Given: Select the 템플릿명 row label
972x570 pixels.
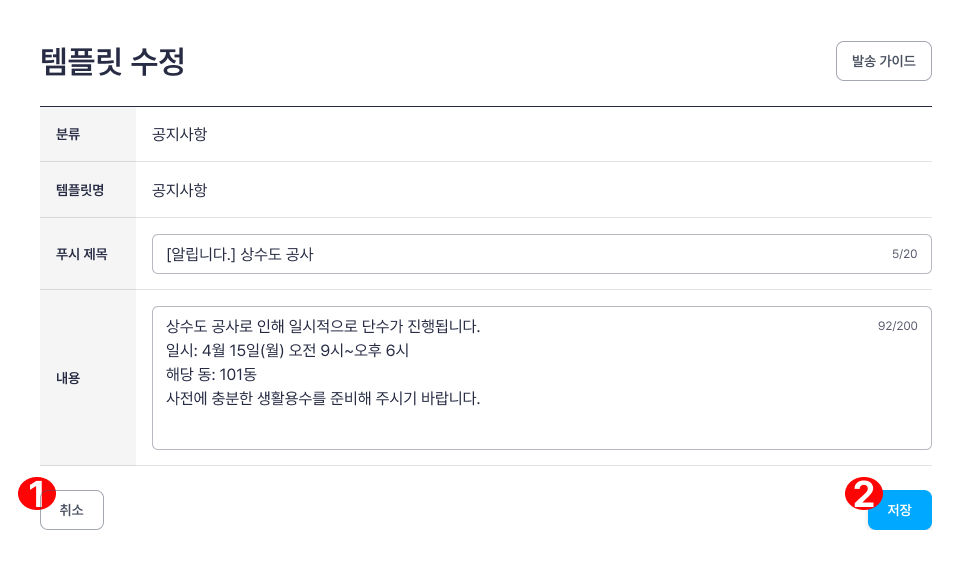Looking at the screenshot, I should click(80, 190).
